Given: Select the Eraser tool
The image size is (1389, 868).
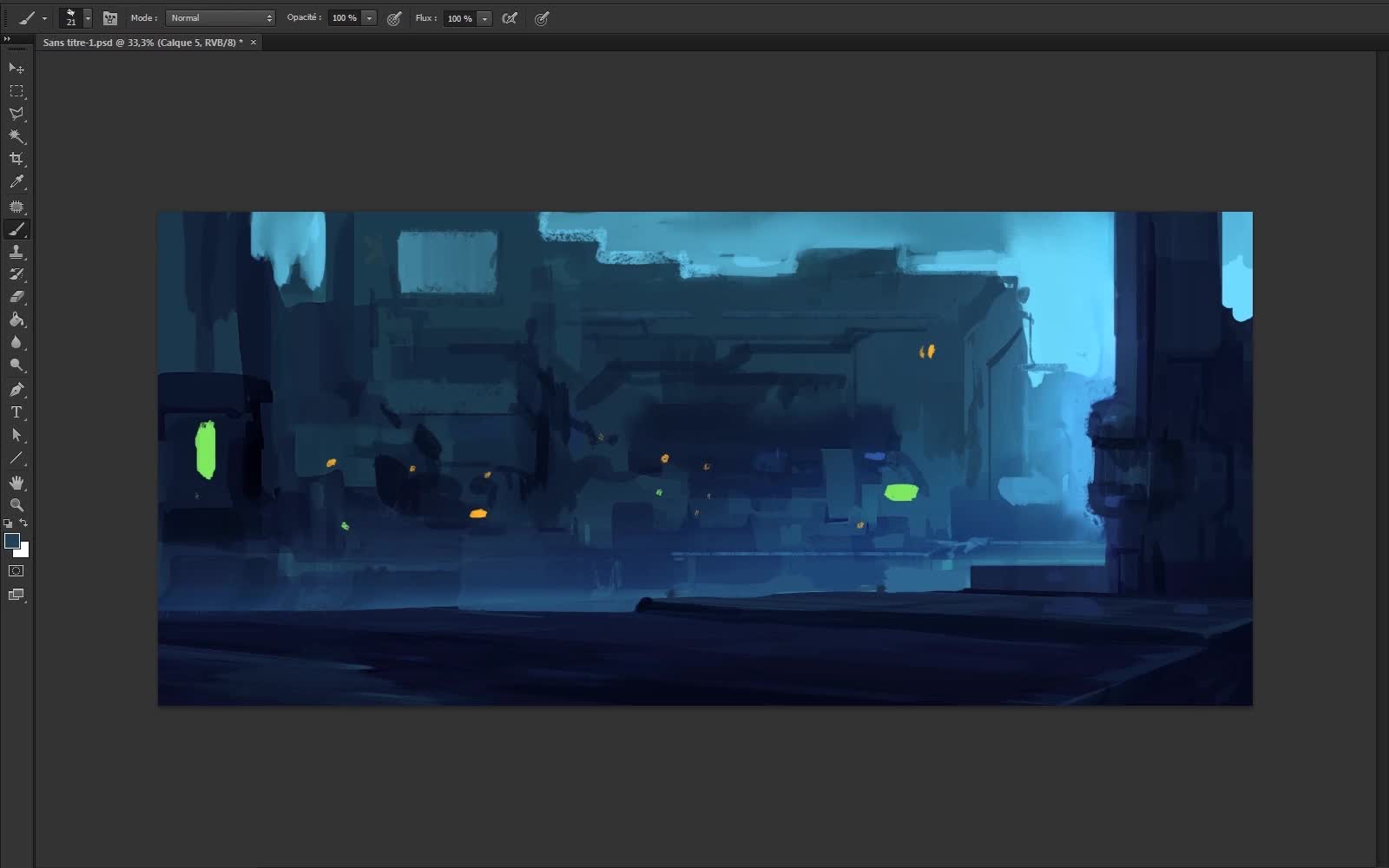Looking at the screenshot, I should click(16, 297).
